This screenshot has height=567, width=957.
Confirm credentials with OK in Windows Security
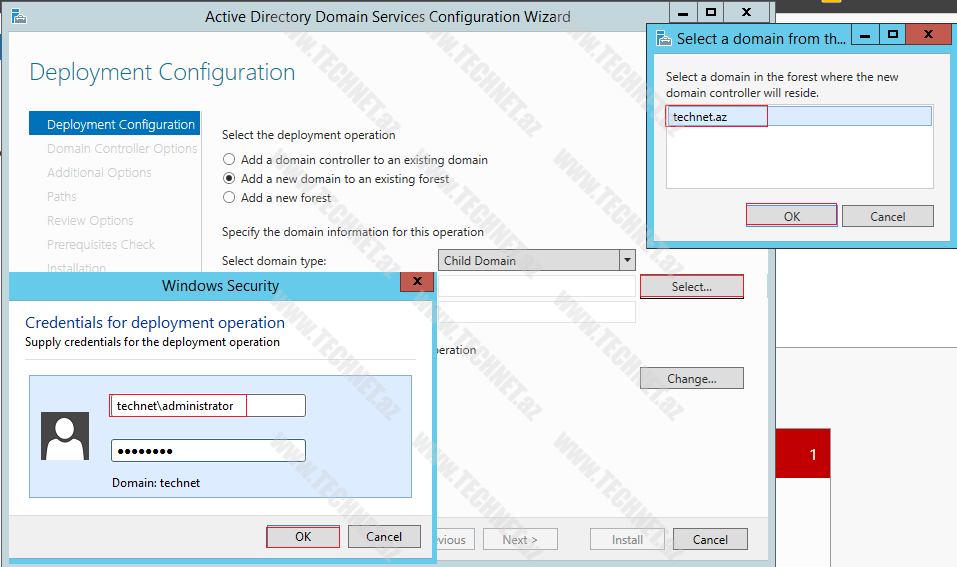click(x=303, y=537)
